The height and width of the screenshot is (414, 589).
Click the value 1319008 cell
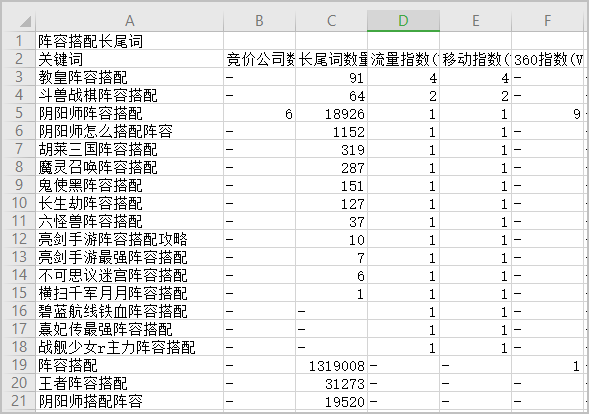click(332, 365)
